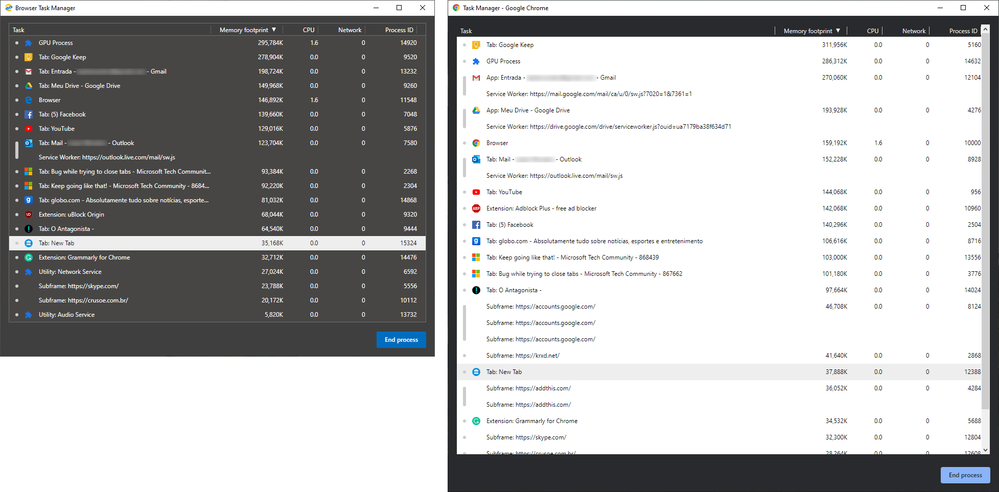The image size is (999, 492).
Task: Select Subframe: https://skype.com/ in Chrome Task Manager
Action: (720, 437)
